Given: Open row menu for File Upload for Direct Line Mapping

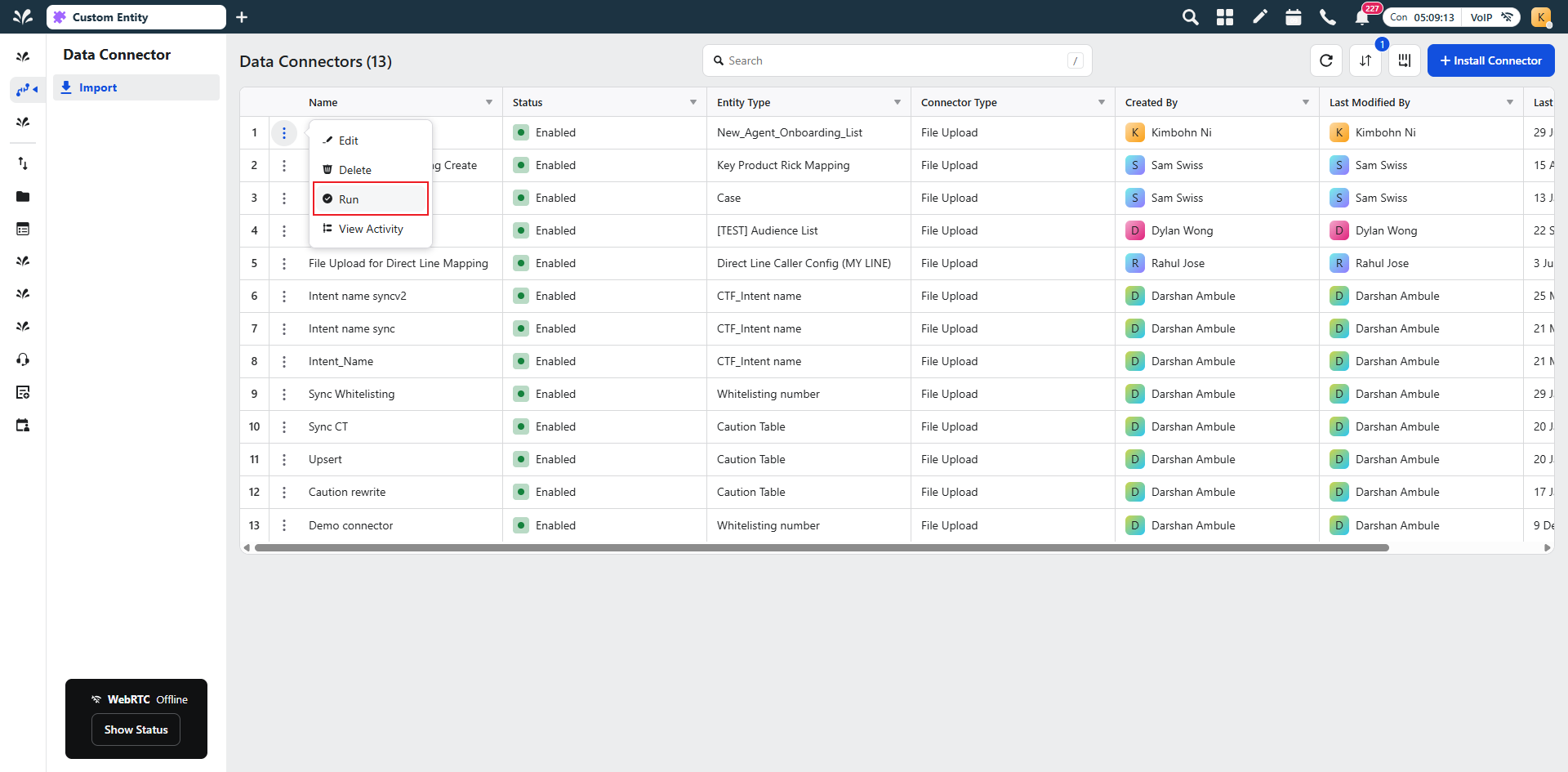Looking at the screenshot, I should click(x=284, y=264).
